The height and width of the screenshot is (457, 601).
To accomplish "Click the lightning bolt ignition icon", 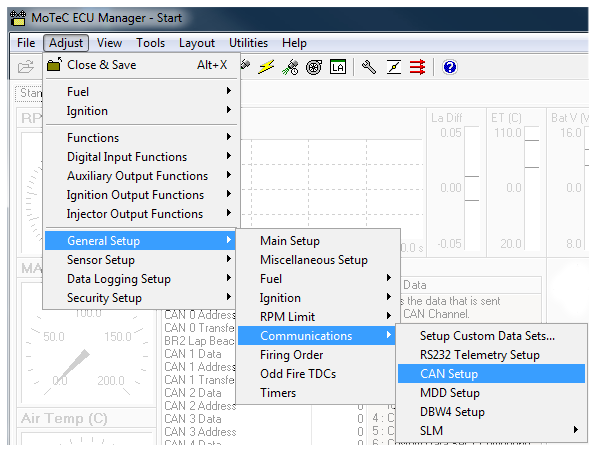I will [x=266, y=67].
